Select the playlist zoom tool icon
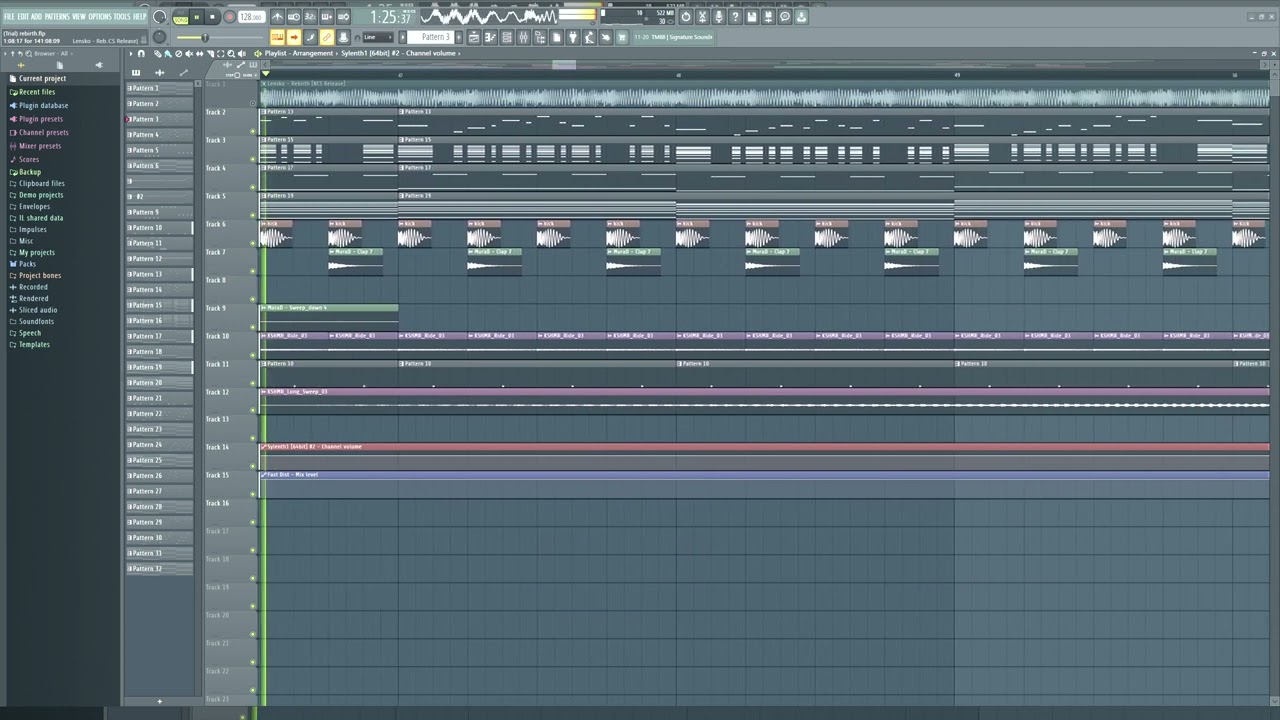Viewport: 1280px width, 720px height. coord(231,53)
